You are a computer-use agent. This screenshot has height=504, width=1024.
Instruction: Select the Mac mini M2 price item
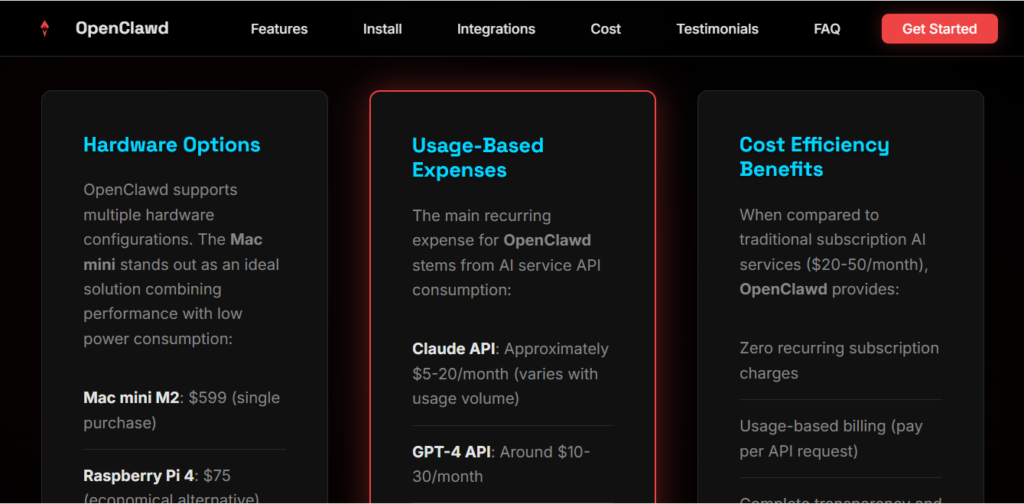pos(181,410)
